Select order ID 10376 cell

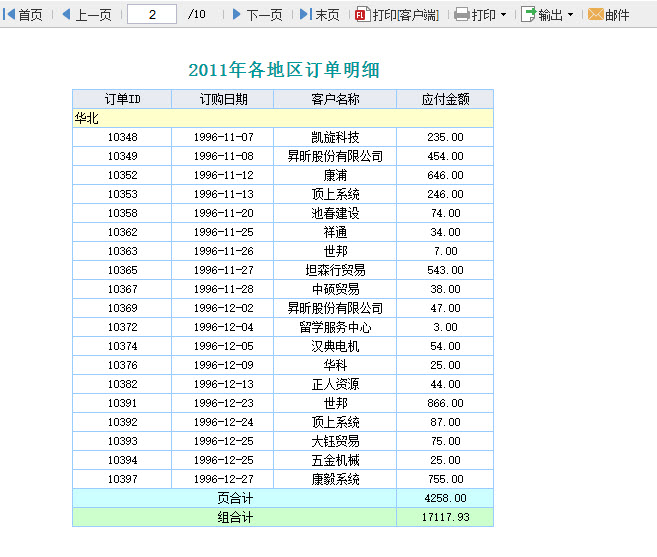(x=122, y=365)
